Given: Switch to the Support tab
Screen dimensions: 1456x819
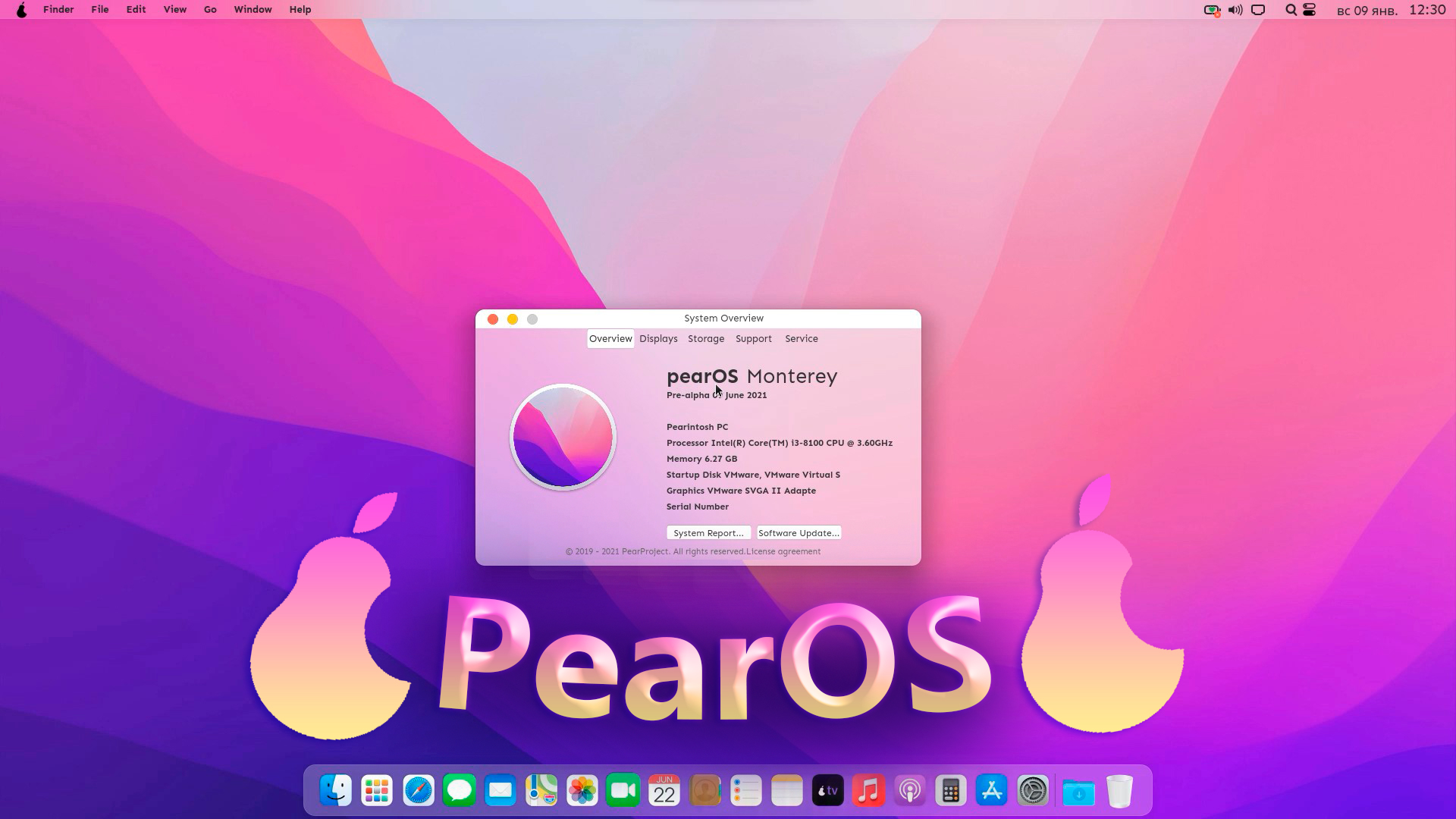Looking at the screenshot, I should click(x=754, y=339).
